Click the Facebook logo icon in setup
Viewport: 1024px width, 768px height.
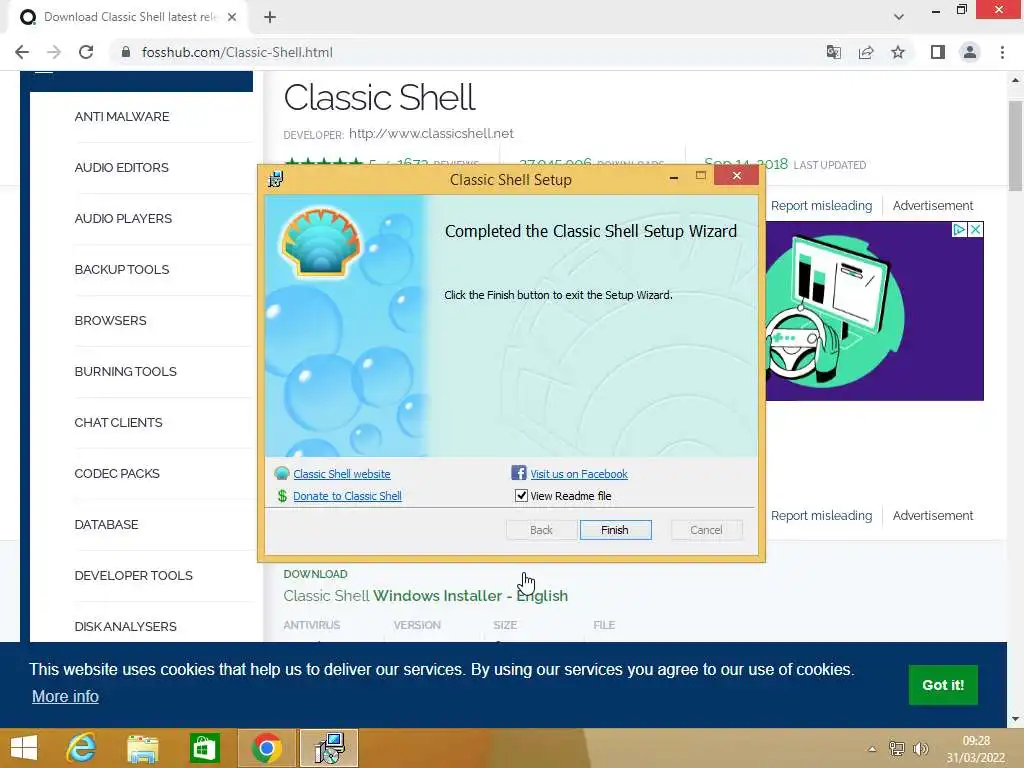click(x=519, y=473)
